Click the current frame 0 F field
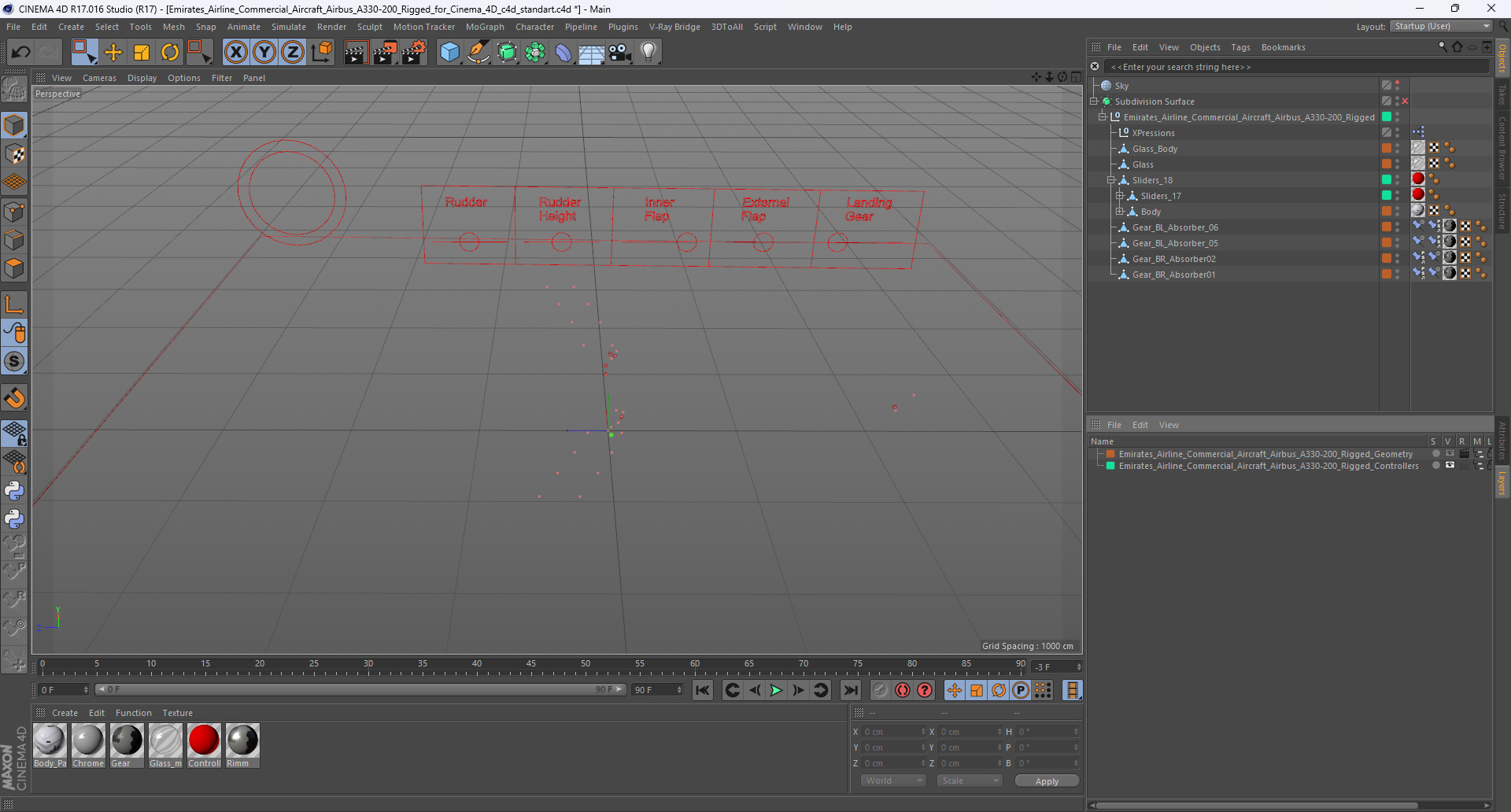1511x812 pixels. click(64, 690)
